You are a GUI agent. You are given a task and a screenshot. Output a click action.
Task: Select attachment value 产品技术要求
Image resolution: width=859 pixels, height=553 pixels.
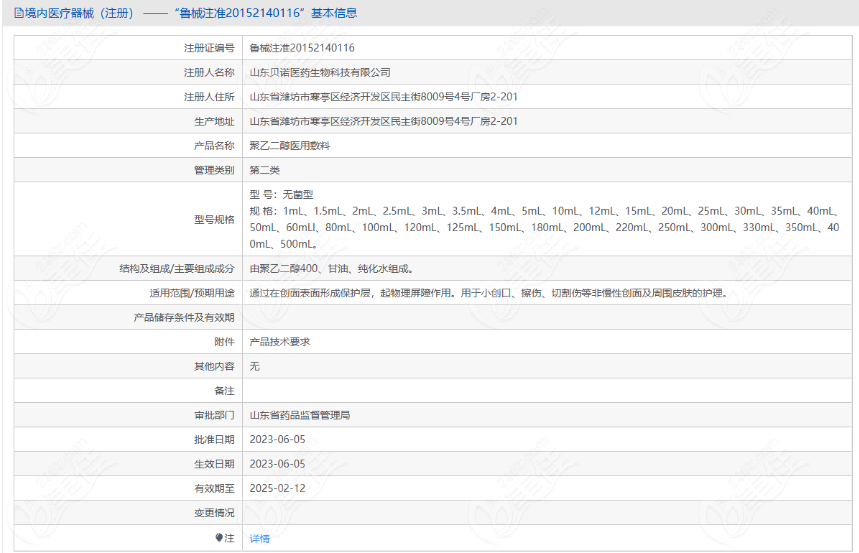[x=279, y=341]
